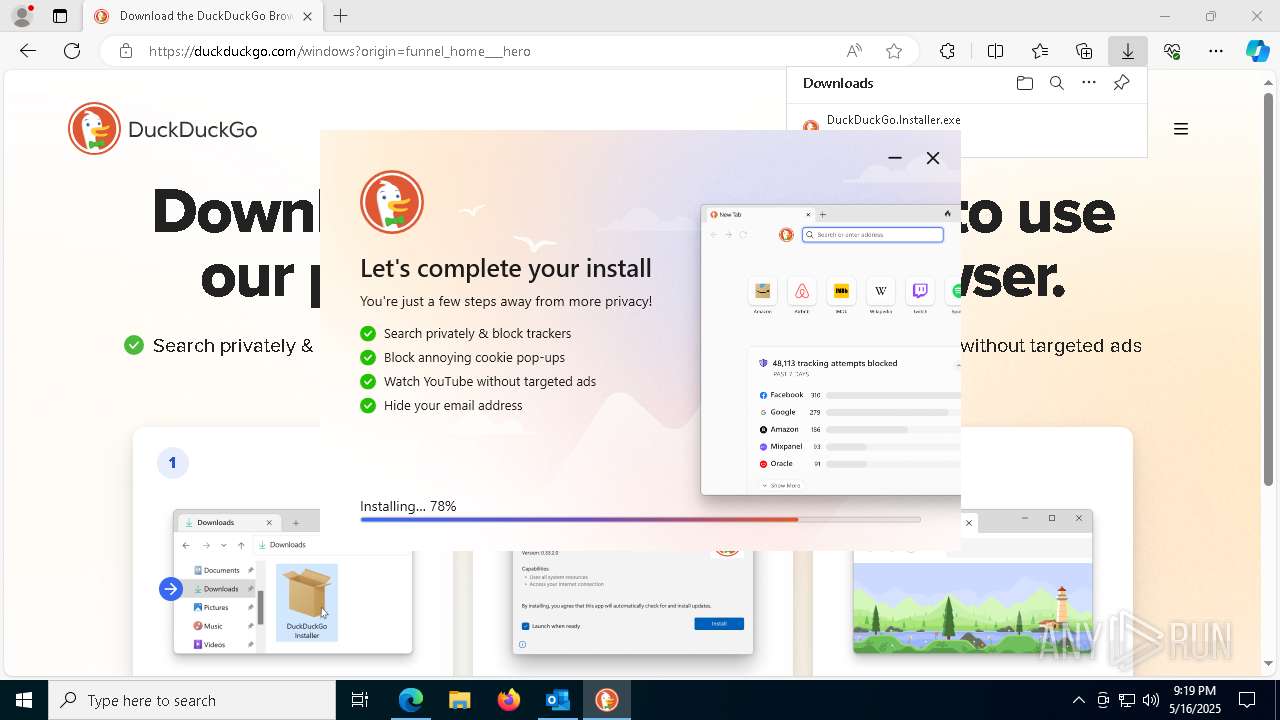Image resolution: width=1280 pixels, height=720 pixels.
Task: Toggle Downloads flyout in toolbar
Action: click(x=1128, y=51)
